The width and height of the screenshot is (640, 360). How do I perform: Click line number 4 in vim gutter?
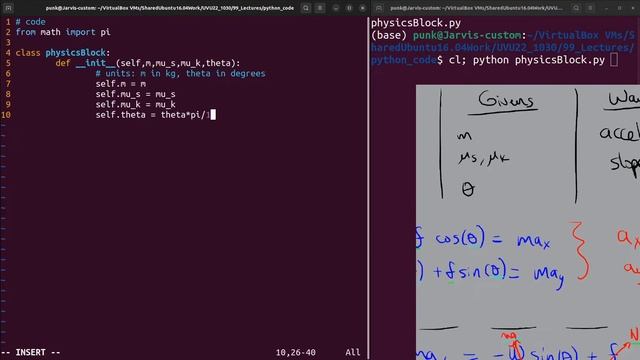pyautogui.click(x=8, y=53)
